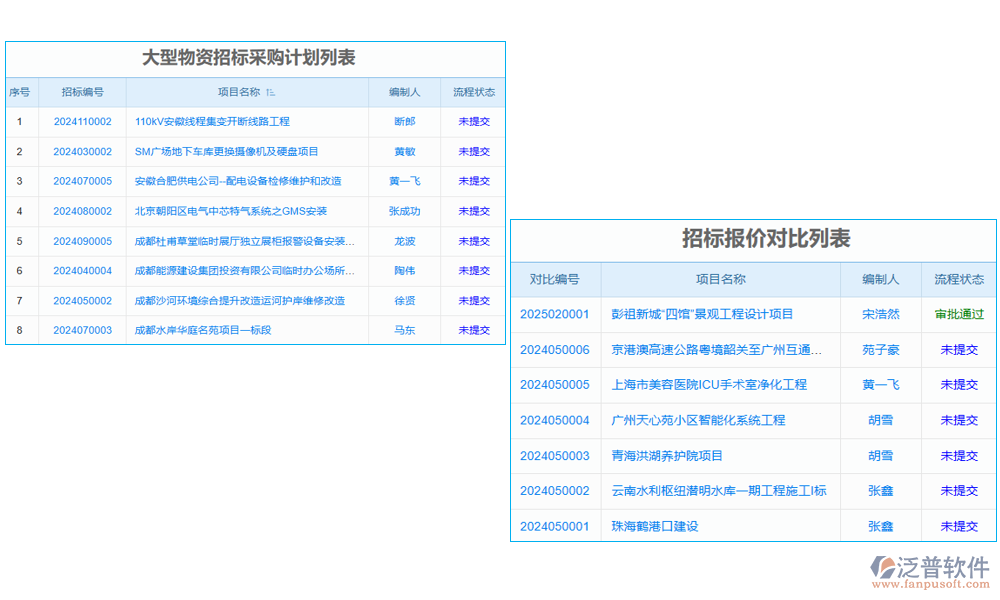Click the 大型物资招标采购计划列表 title
This screenshot has height=600, width=1000.
pyautogui.click(x=255, y=57)
